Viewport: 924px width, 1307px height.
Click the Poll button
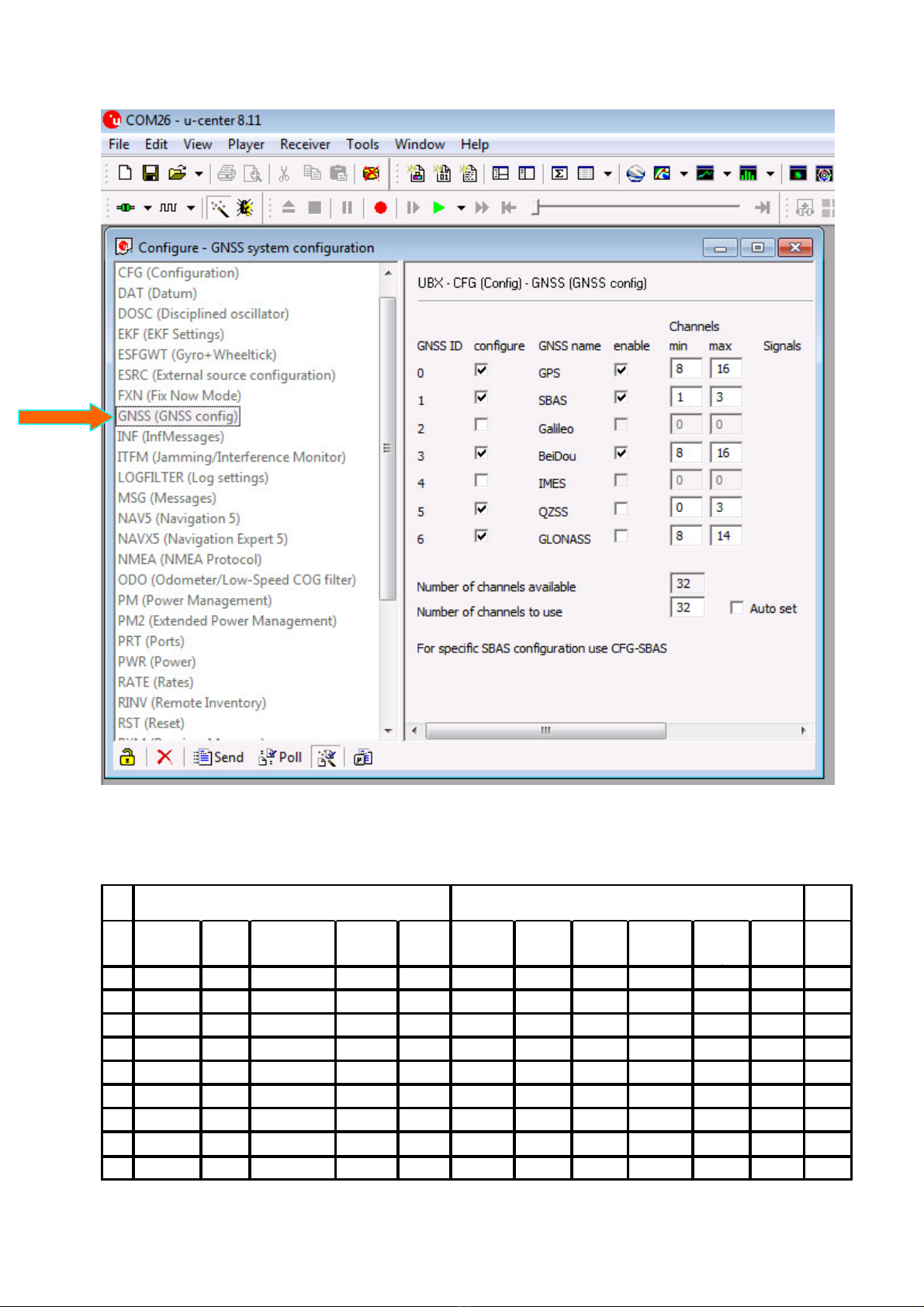coord(280,757)
